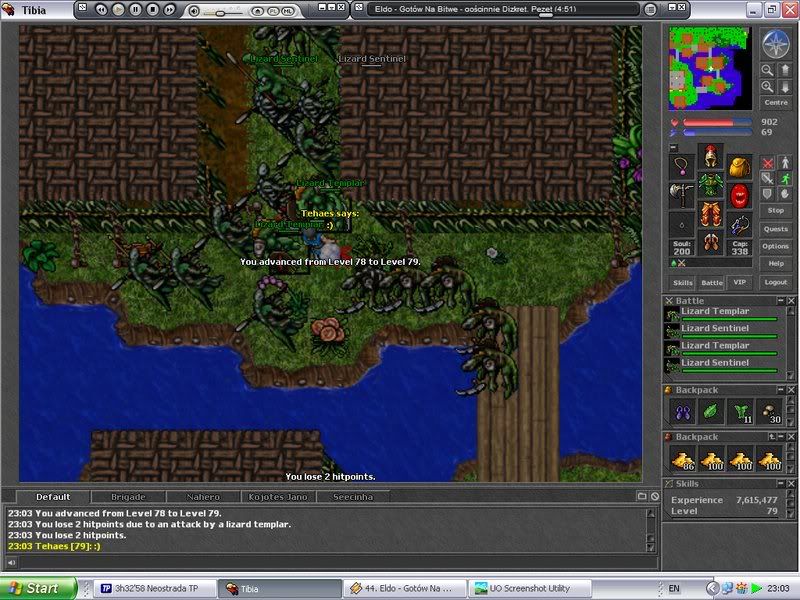The height and width of the screenshot is (600, 800).
Task: Select the amulet slot in inventory
Action: tap(682, 167)
